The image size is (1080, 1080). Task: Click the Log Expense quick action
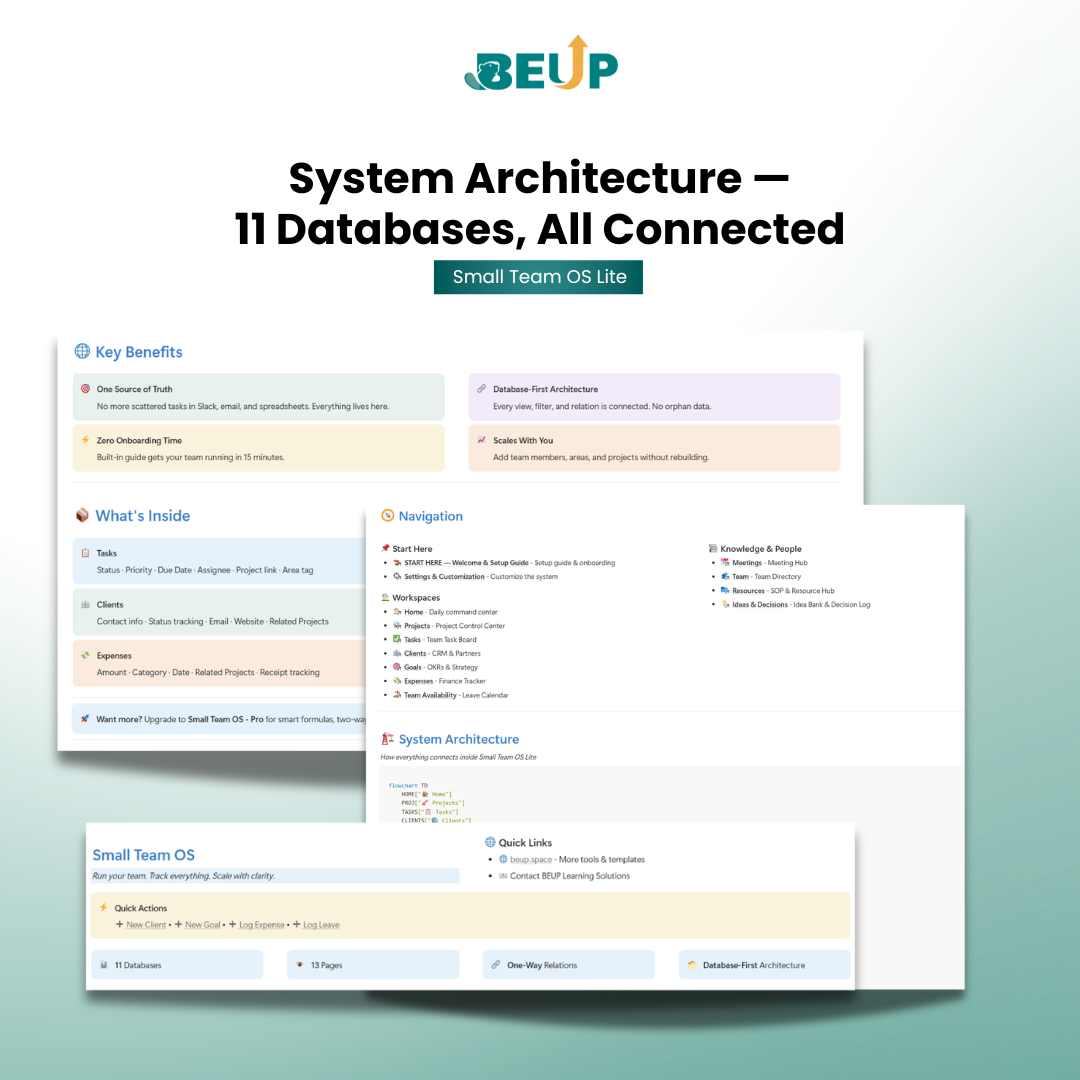coord(261,925)
